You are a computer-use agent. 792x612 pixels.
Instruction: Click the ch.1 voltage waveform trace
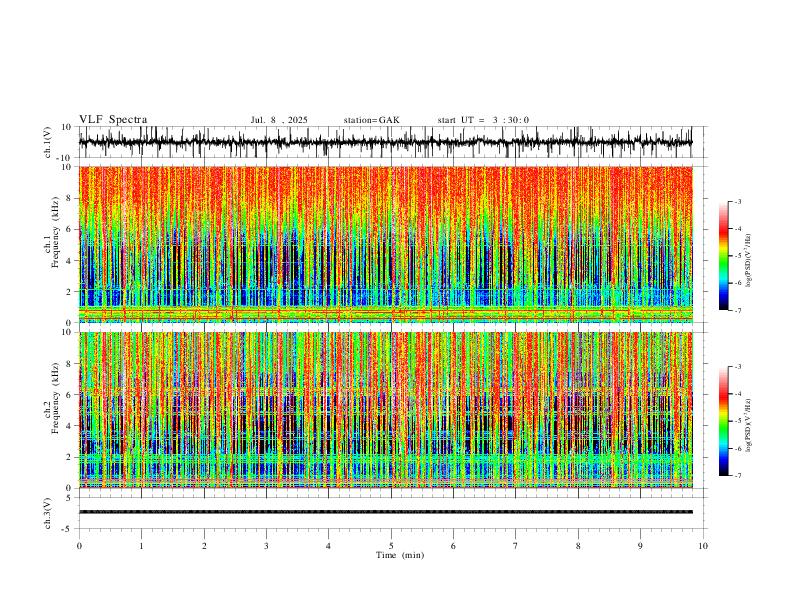[385, 142]
